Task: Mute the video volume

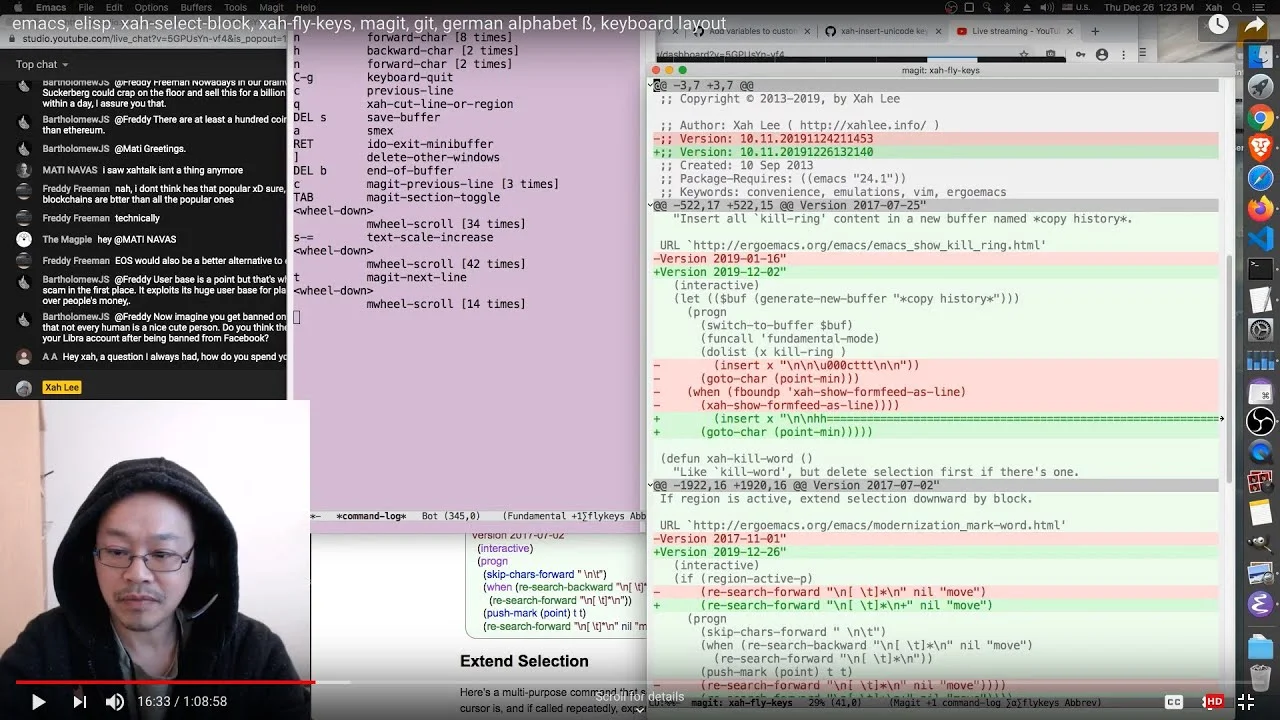Action: [115, 702]
